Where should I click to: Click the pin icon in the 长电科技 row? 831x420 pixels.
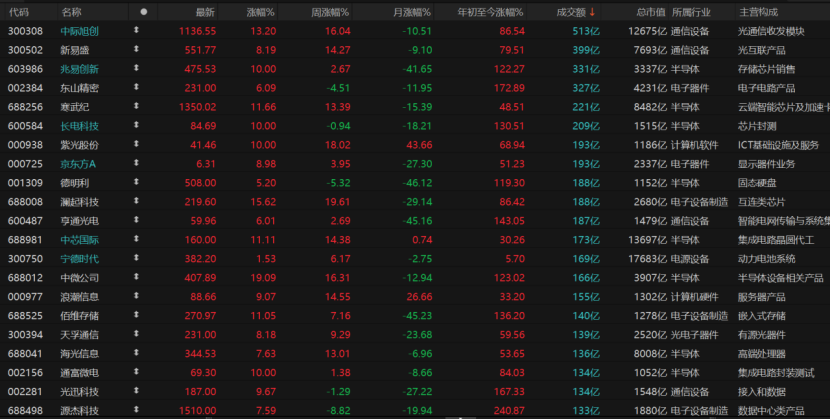136,126
